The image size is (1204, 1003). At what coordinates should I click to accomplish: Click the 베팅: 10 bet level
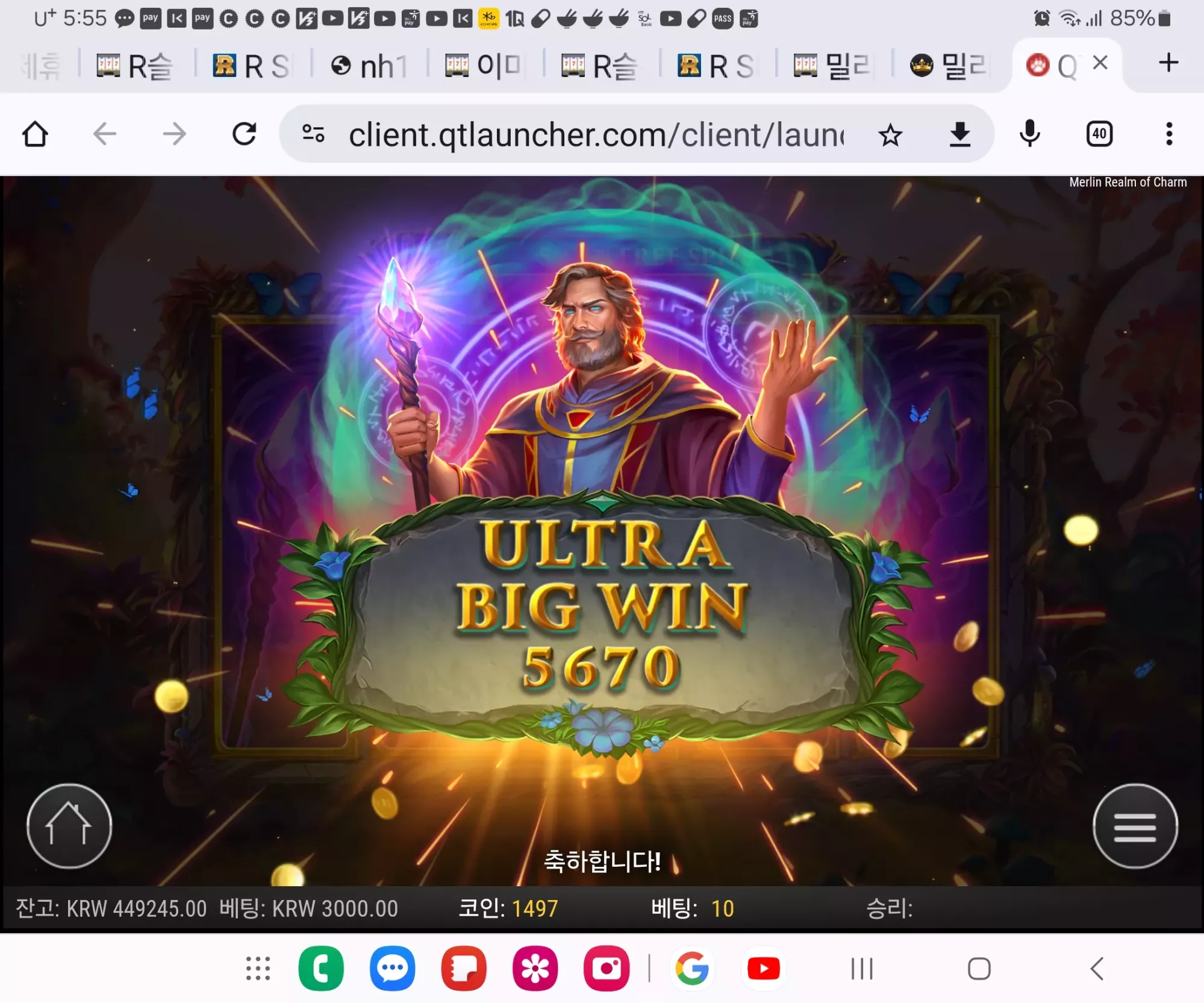click(x=693, y=908)
